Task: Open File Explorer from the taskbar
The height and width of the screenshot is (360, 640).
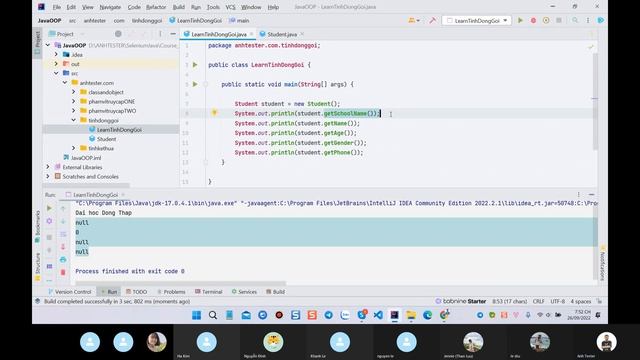Action: click(411, 315)
